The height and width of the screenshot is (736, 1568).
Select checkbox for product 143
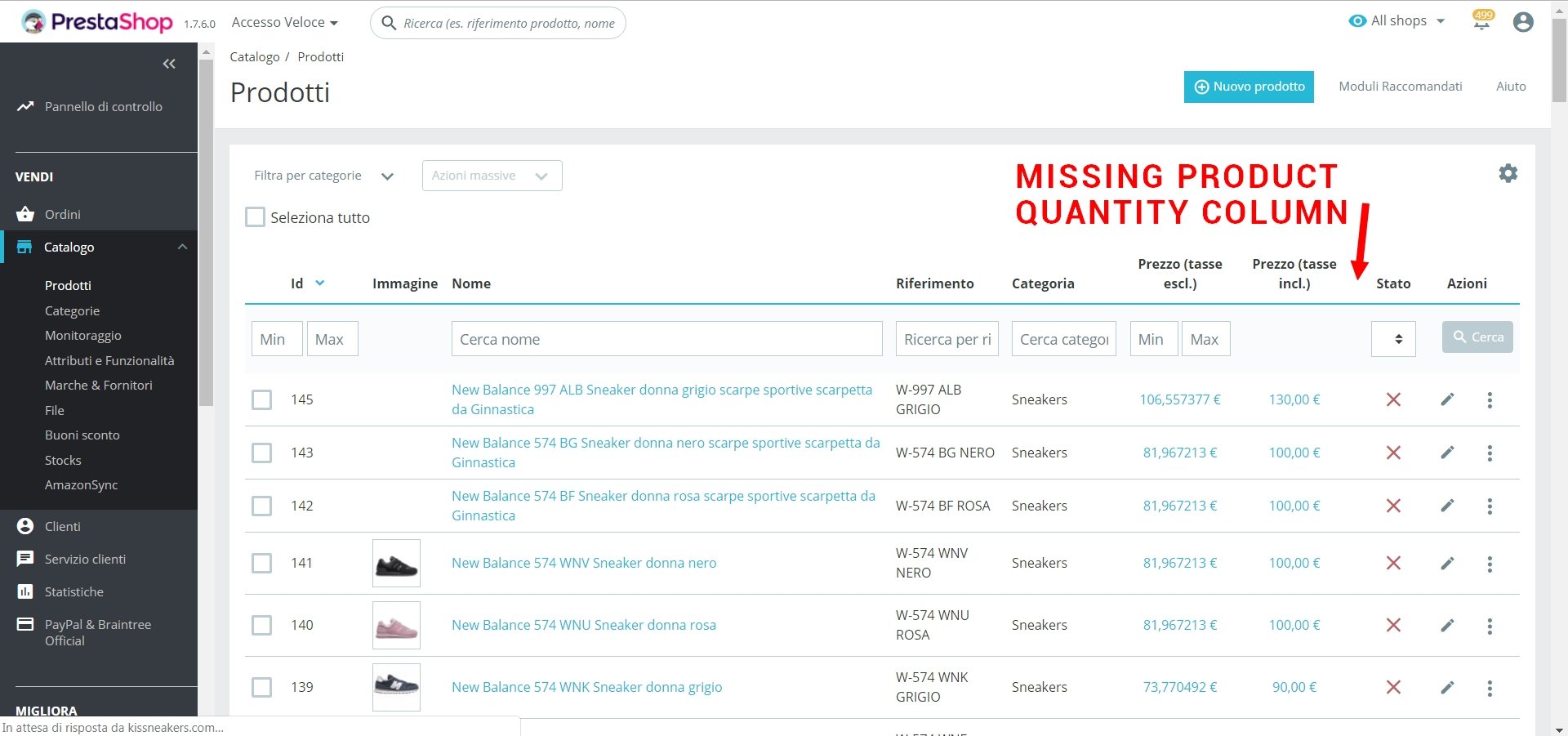point(261,453)
